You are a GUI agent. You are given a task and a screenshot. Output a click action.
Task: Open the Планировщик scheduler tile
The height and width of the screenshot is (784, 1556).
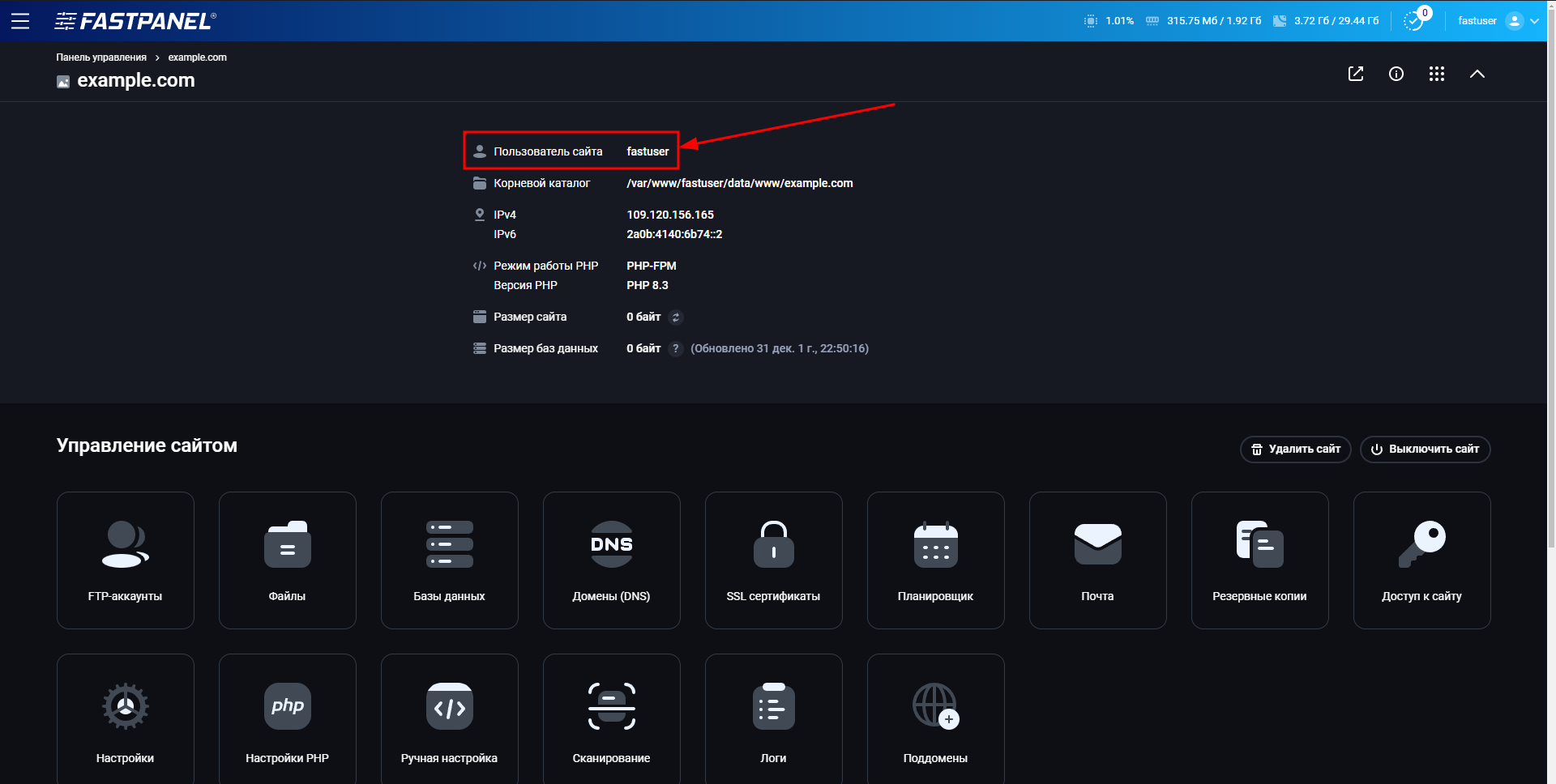pos(935,560)
